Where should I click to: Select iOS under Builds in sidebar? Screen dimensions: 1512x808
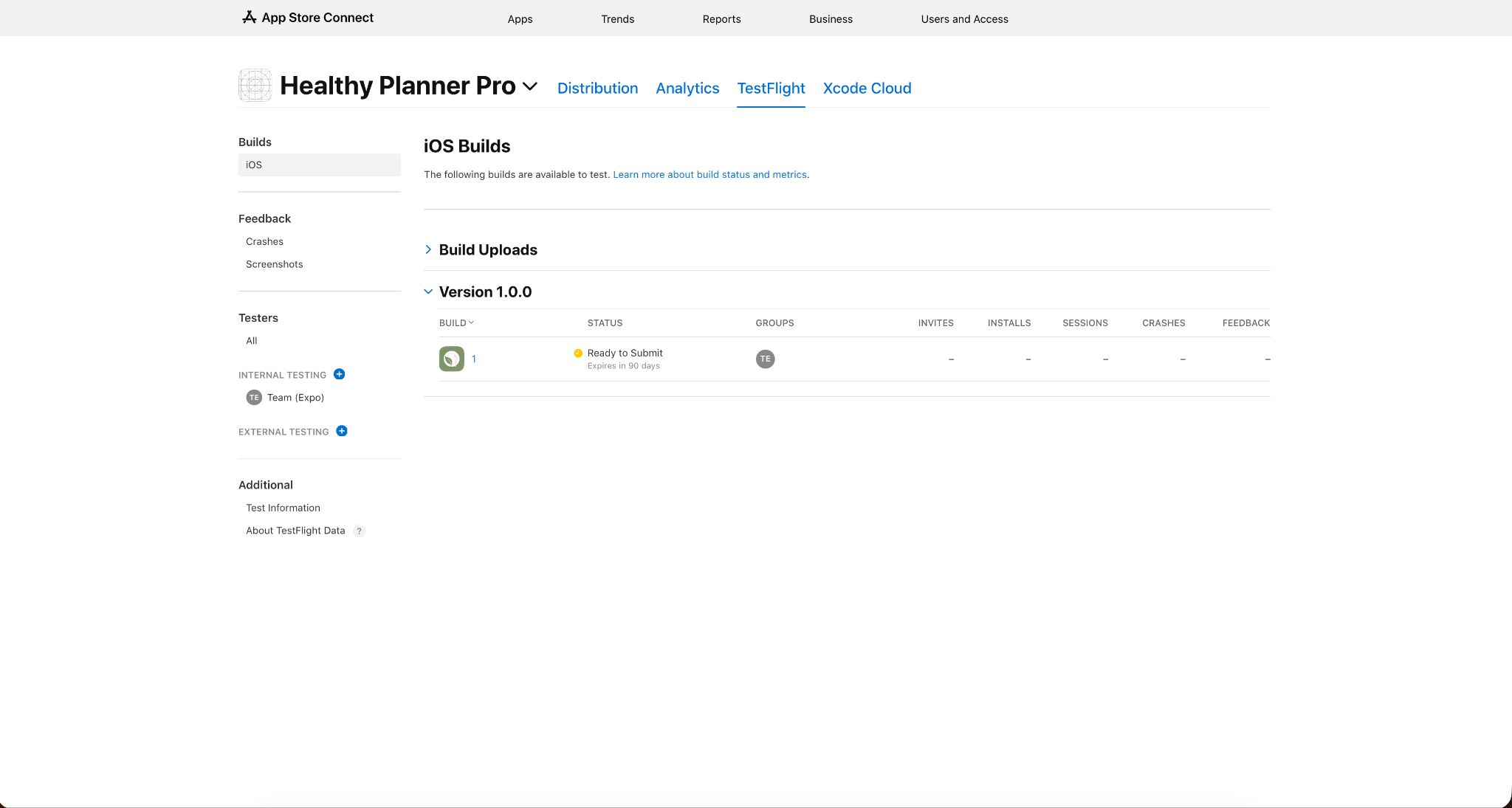[x=319, y=165]
